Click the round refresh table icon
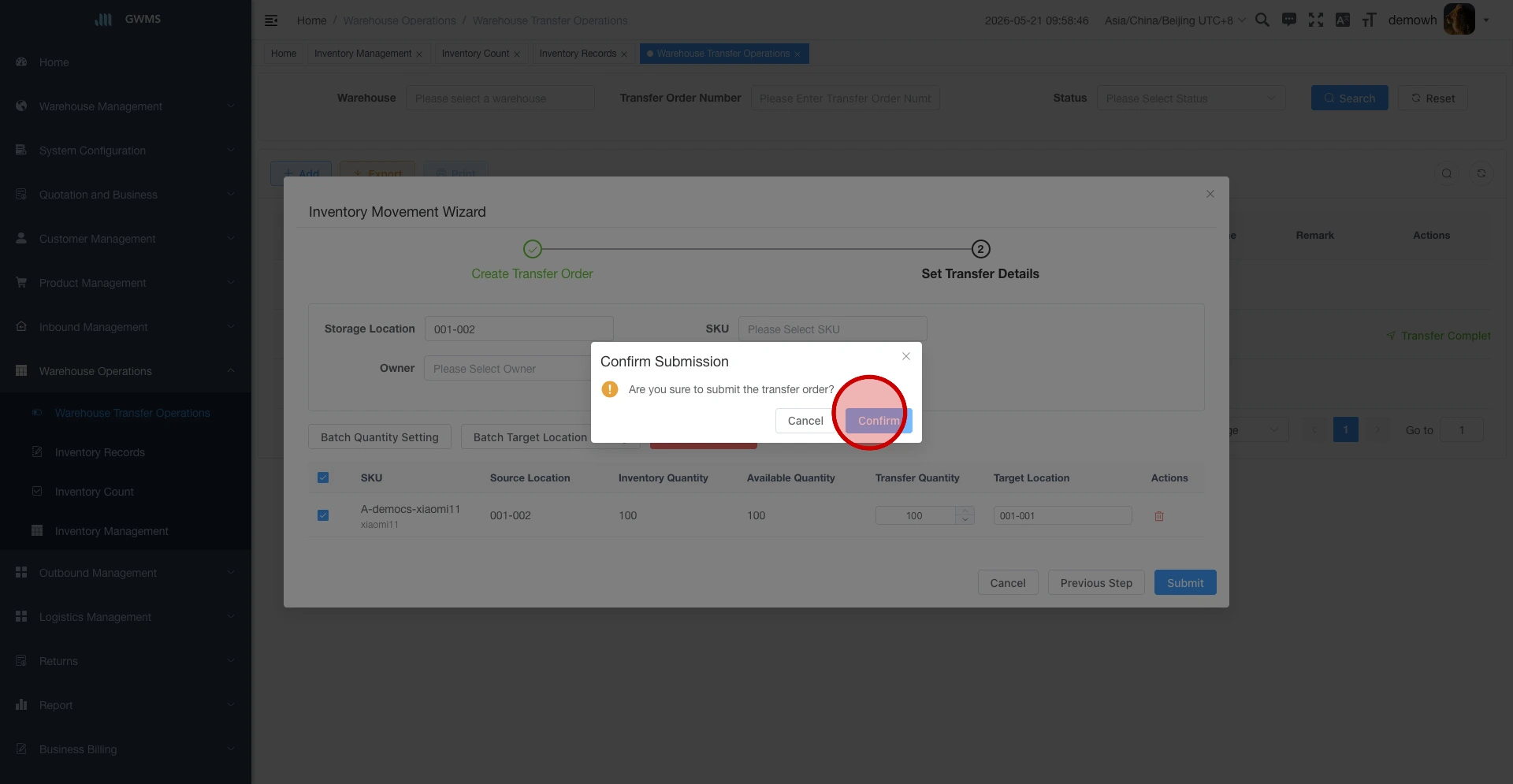 [x=1481, y=173]
